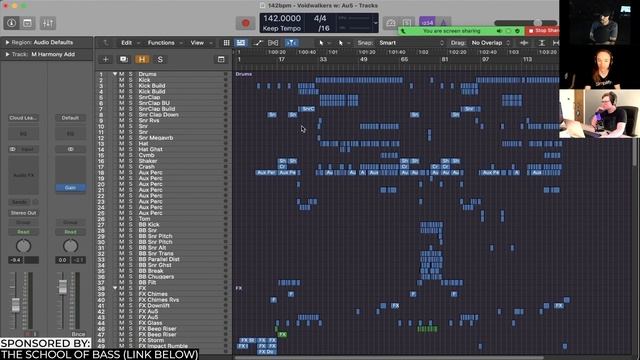Screen dimensions: 640x360
Task: Toggle the highlighted track list view icon
Action: coord(241,43)
